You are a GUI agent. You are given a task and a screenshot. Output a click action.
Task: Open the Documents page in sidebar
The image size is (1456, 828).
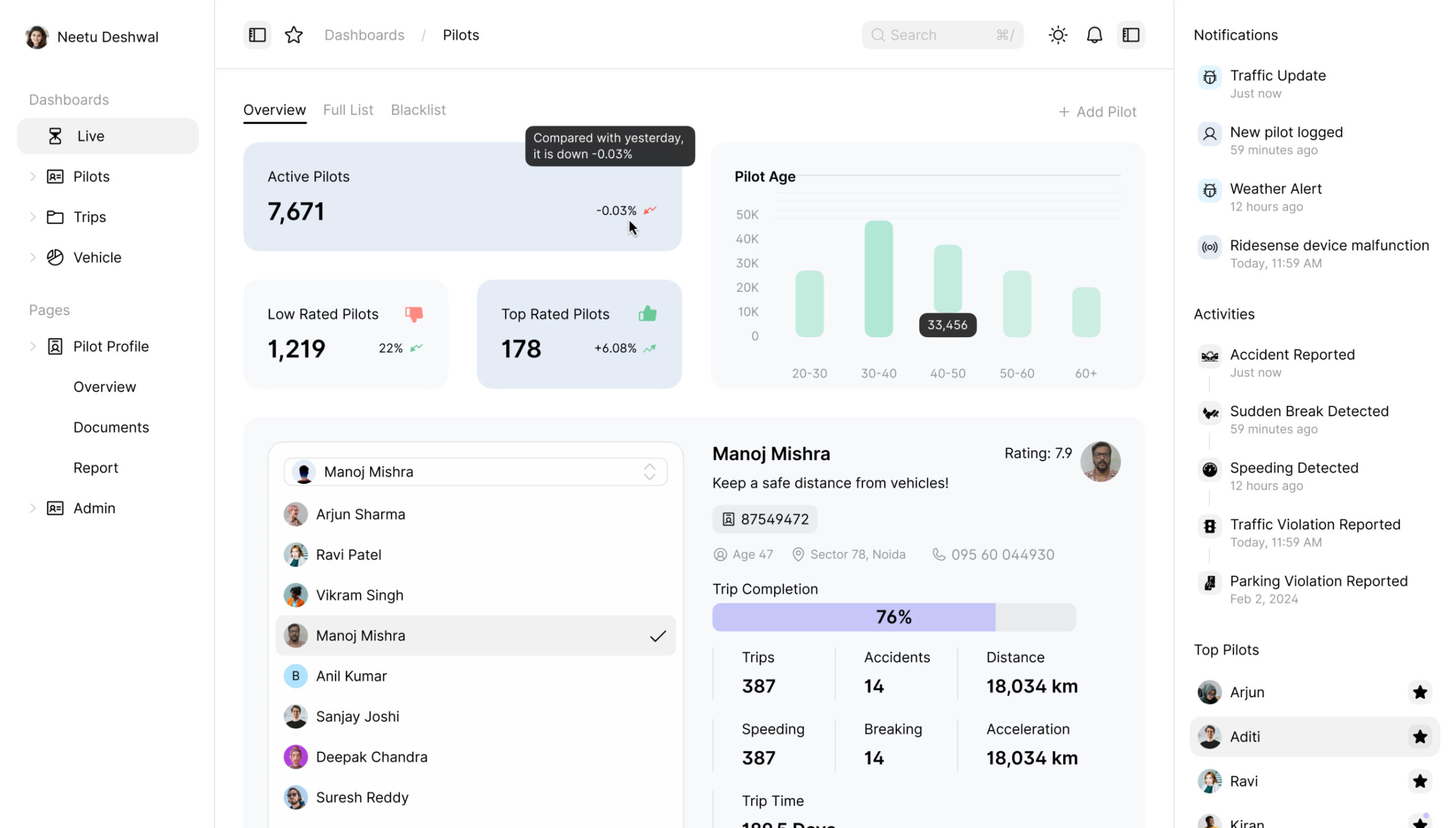coord(111,427)
